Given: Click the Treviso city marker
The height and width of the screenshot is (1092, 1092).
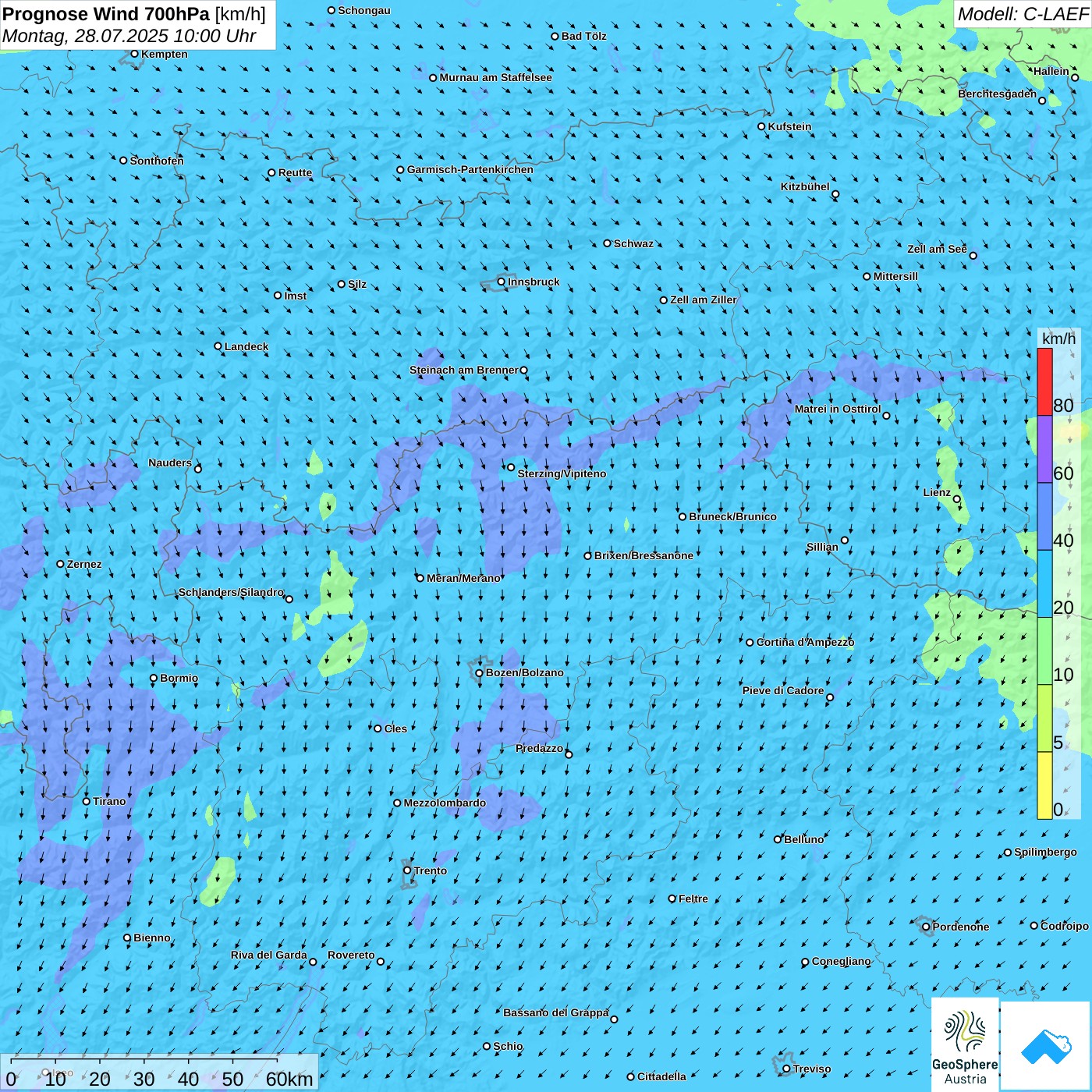Looking at the screenshot, I should 786,1069.
